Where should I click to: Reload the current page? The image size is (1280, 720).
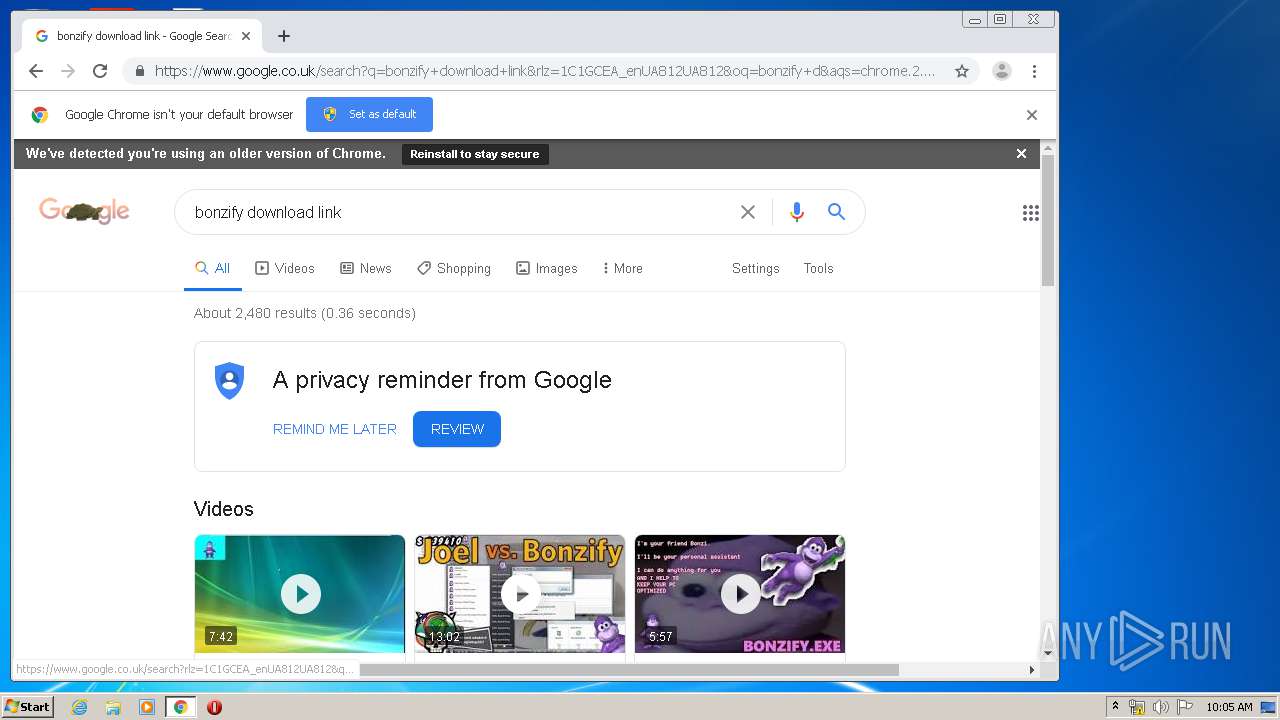coord(100,71)
